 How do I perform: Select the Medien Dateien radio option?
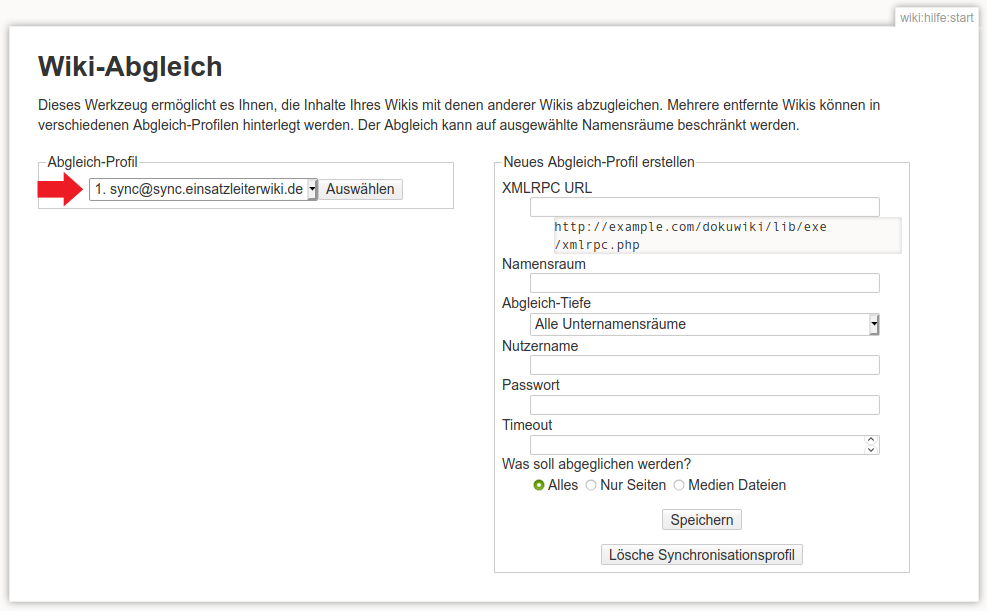click(679, 485)
